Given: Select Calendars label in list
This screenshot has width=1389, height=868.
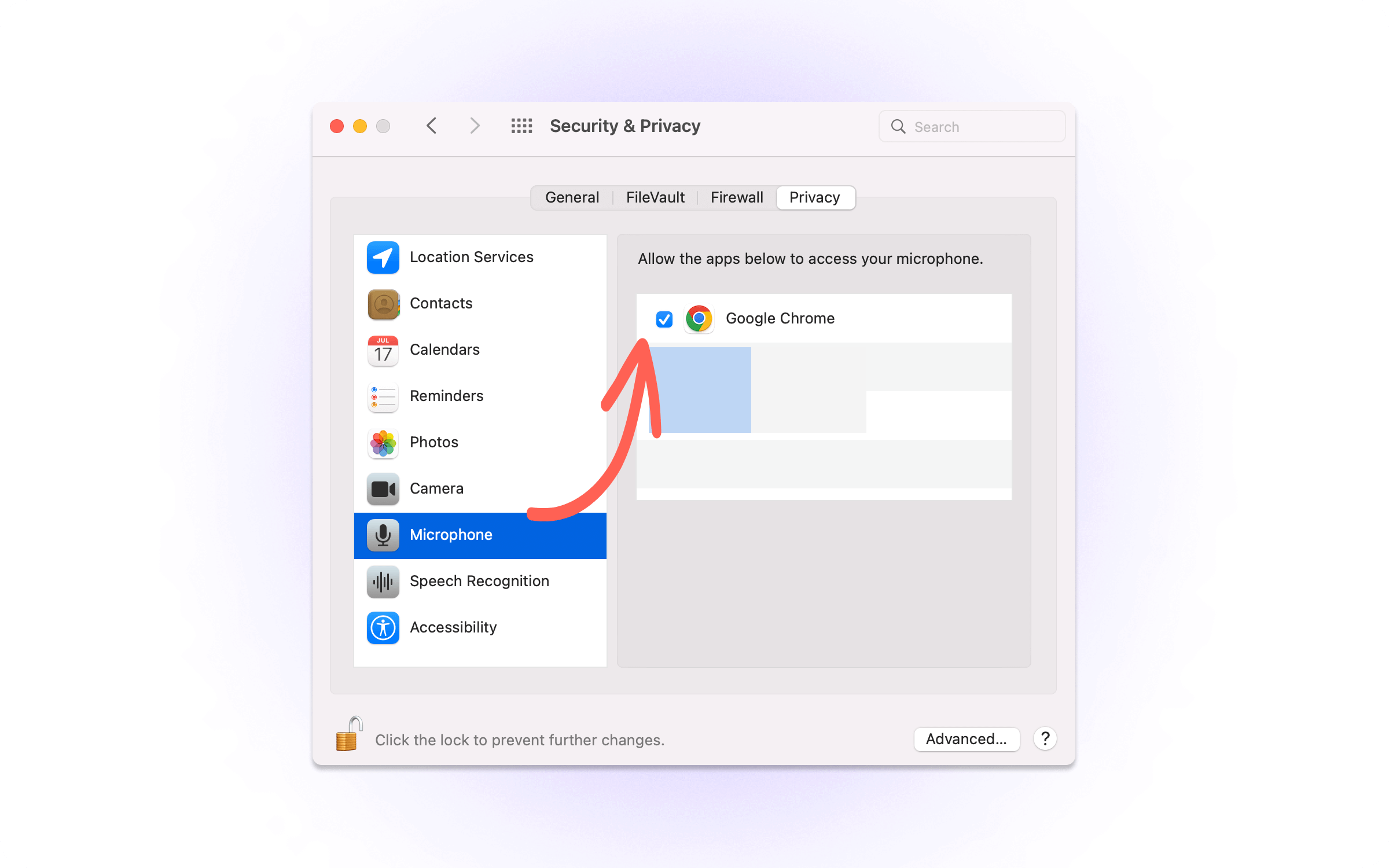Looking at the screenshot, I should tap(444, 350).
